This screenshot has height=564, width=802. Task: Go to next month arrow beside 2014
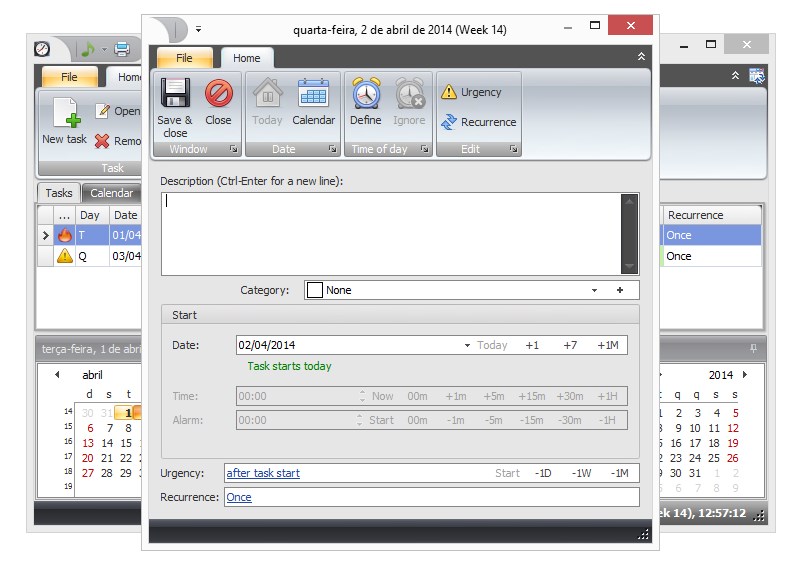point(745,375)
